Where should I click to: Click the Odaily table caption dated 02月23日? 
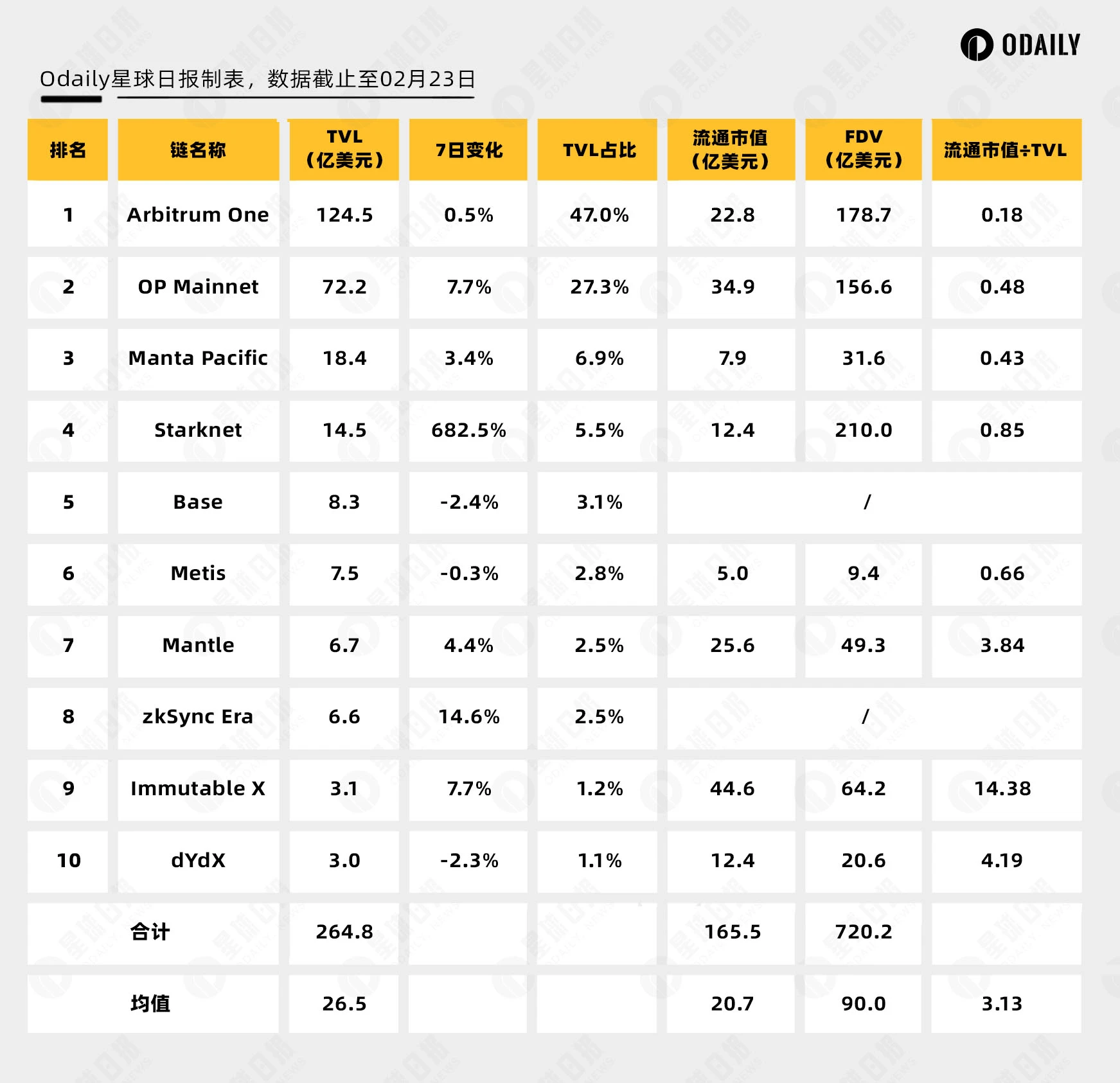click(x=257, y=79)
